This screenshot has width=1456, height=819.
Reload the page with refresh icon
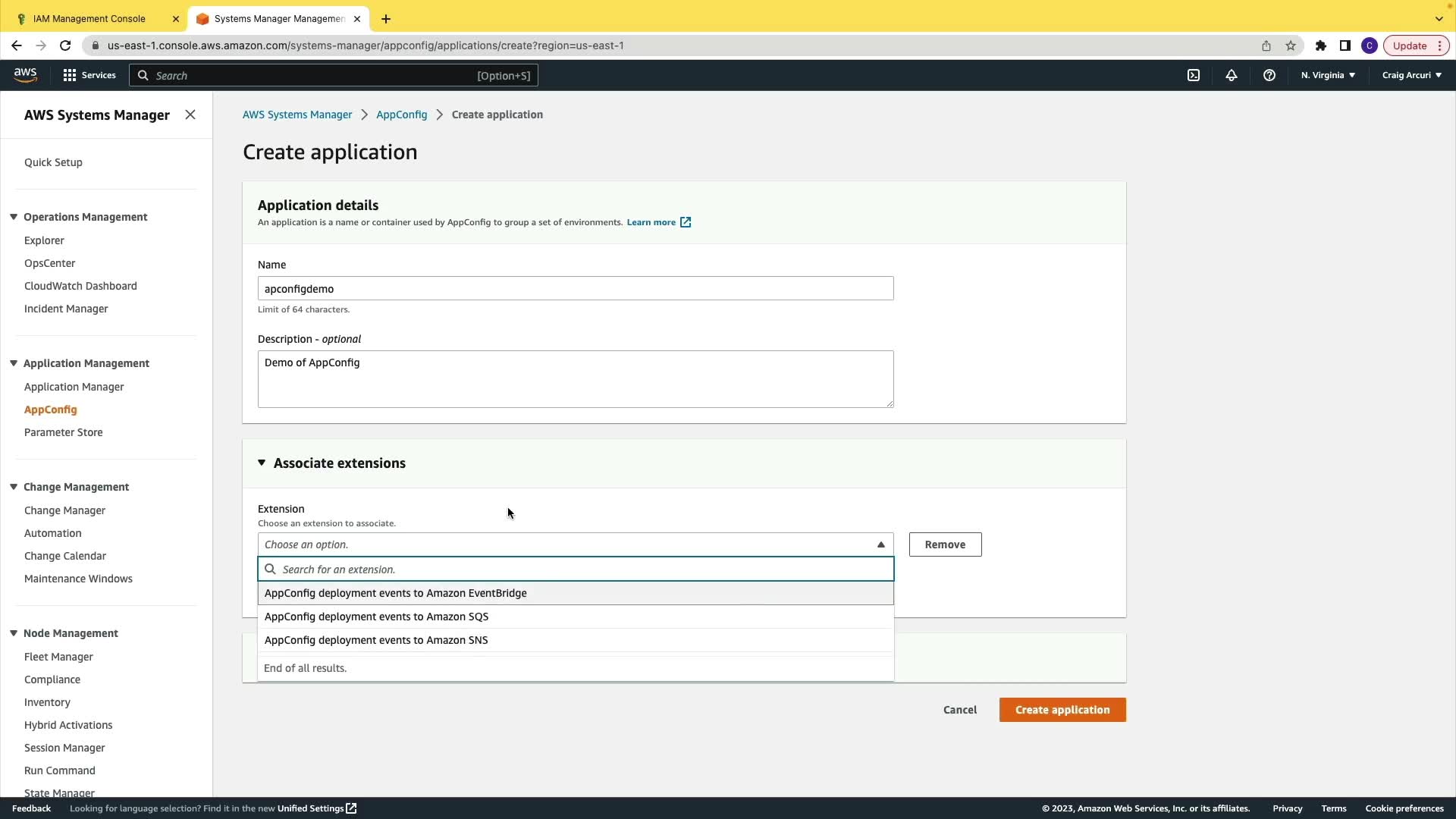tap(65, 45)
